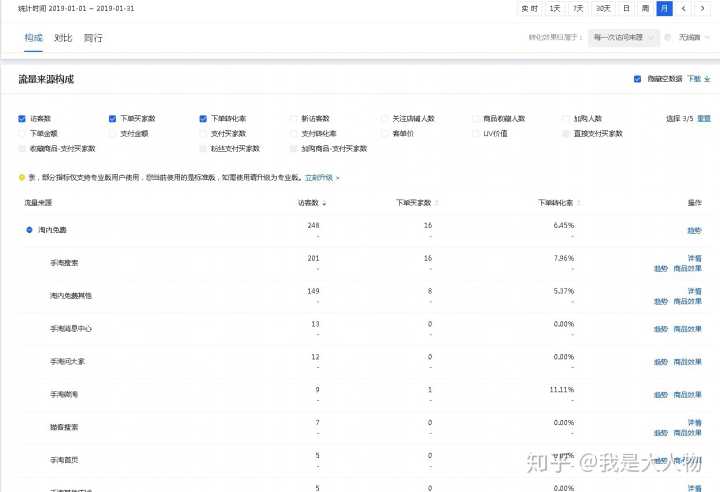
Task: Click the yellow tip bulb icon in the notice
Action: (x=21, y=177)
